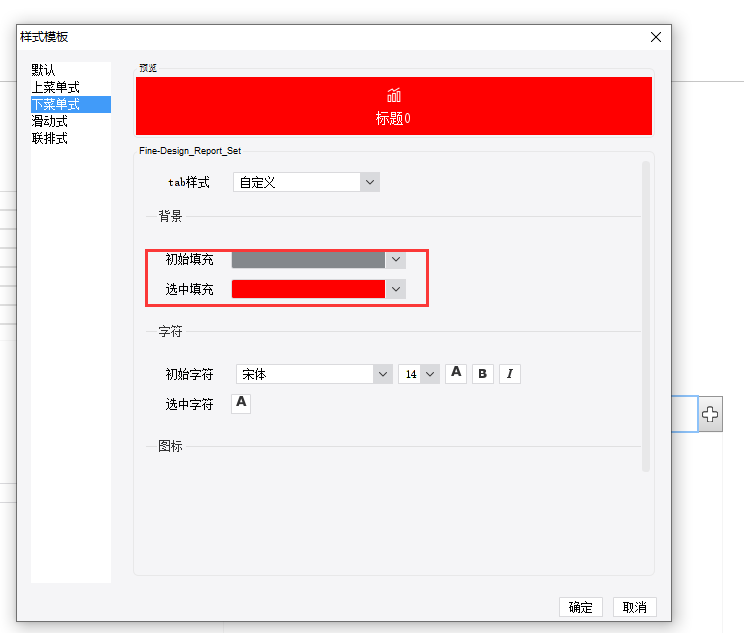Toggle italic for 初始字符
744x633 pixels.
click(510, 373)
